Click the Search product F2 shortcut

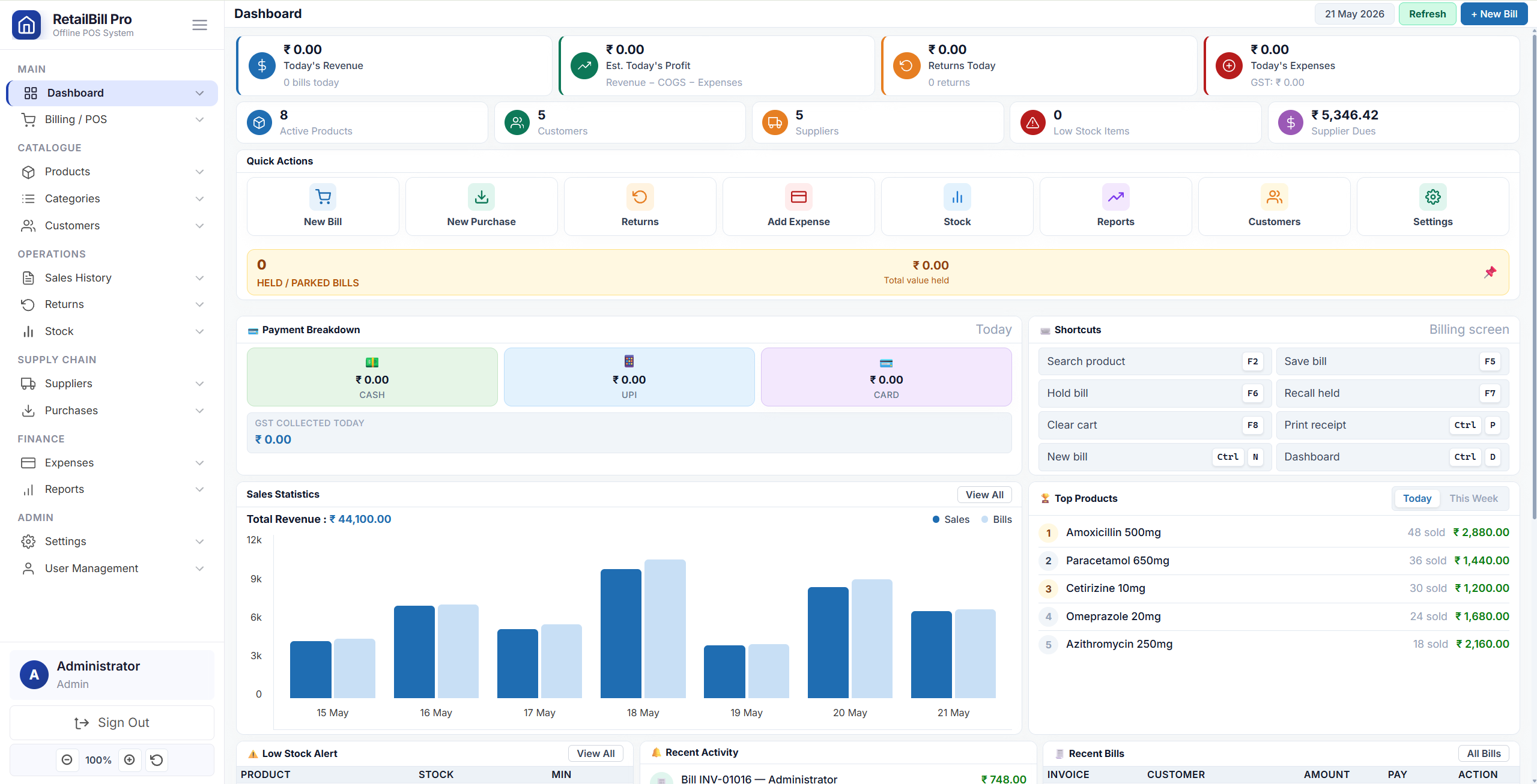click(1154, 361)
